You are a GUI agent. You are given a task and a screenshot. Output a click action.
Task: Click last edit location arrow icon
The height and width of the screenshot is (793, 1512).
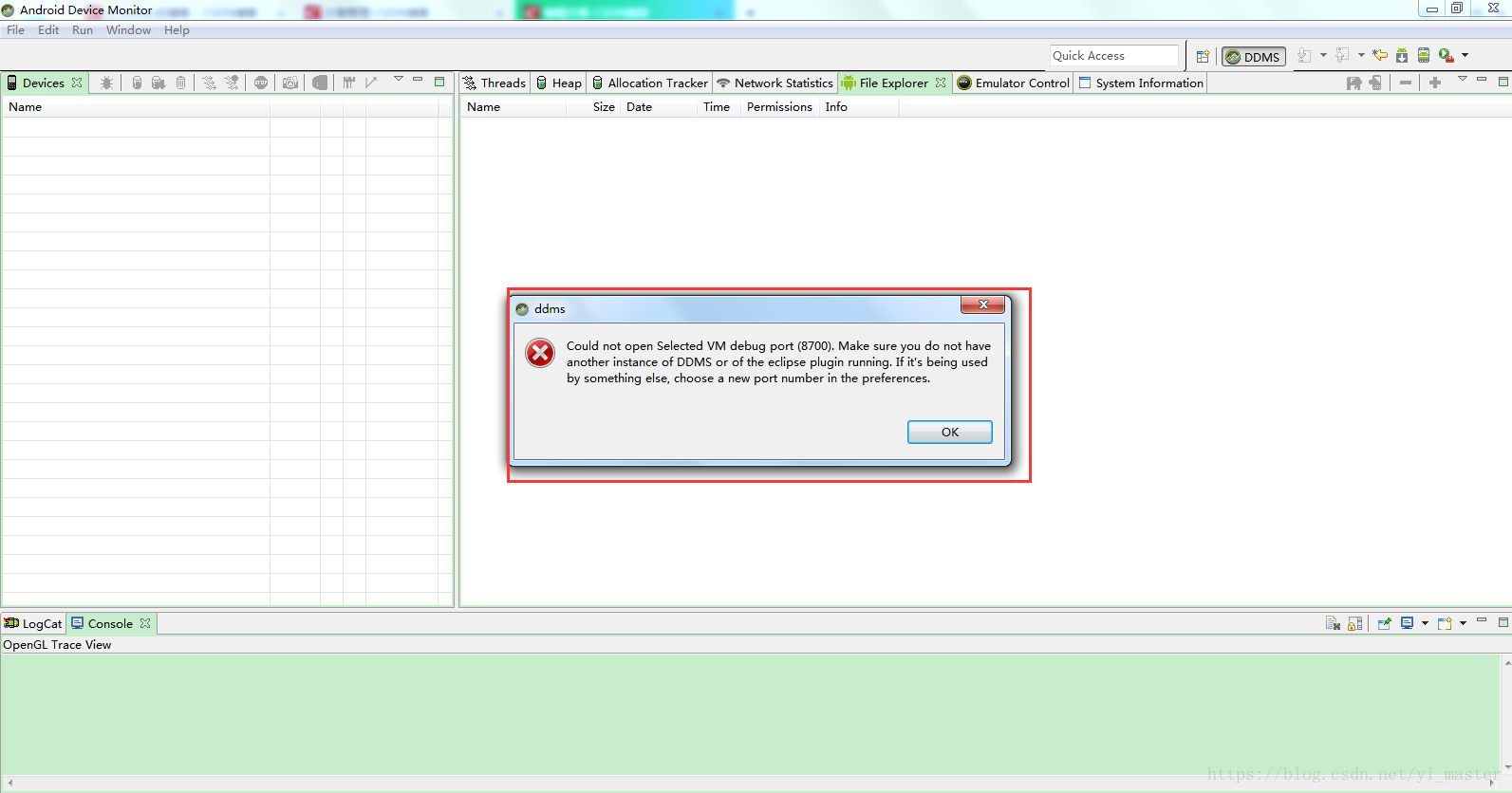click(1380, 56)
